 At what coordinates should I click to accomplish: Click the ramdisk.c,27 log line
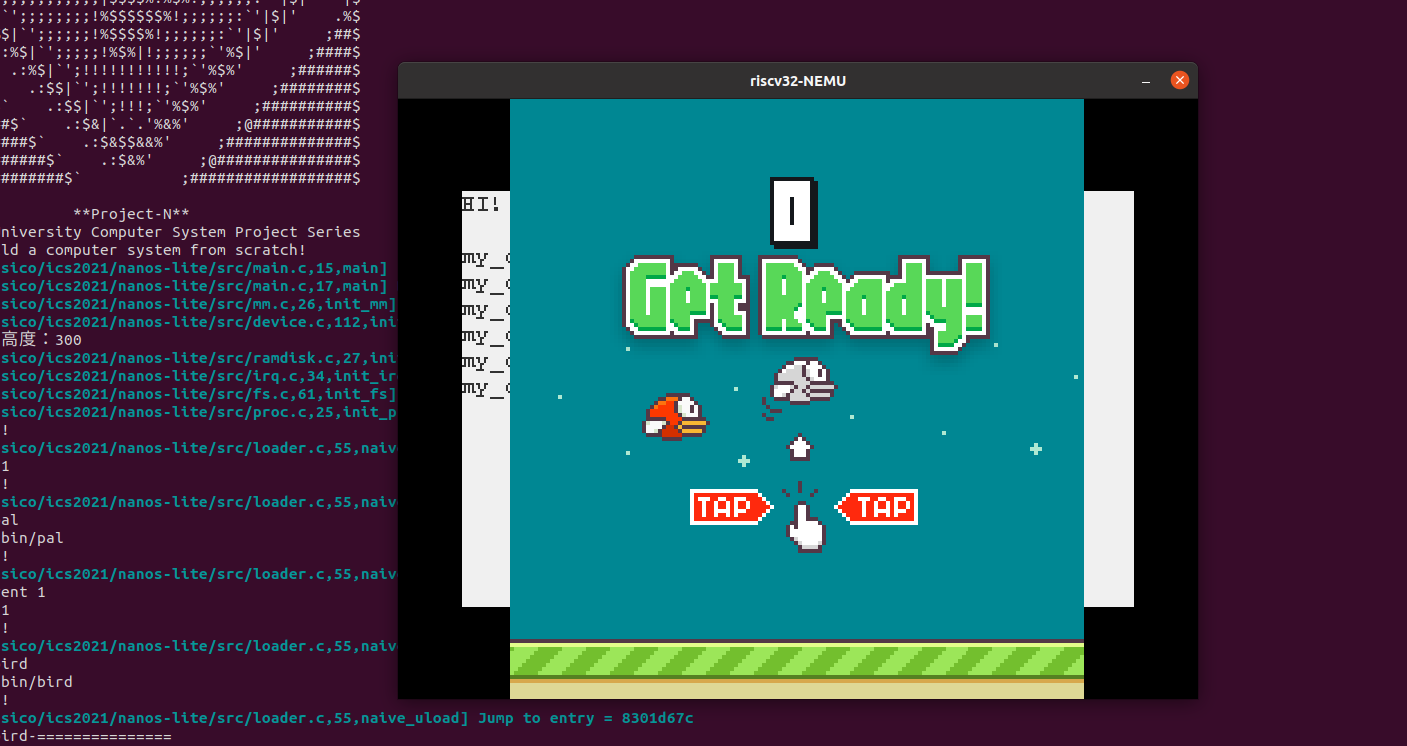pyautogui.click(x=198, y=358)
